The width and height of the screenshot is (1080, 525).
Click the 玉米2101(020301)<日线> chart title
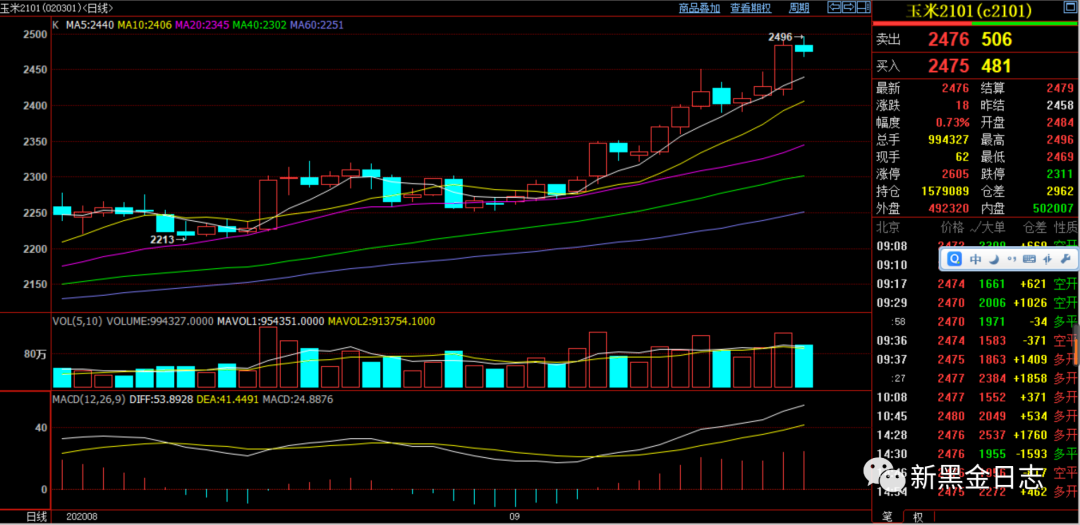click(58, 8)
